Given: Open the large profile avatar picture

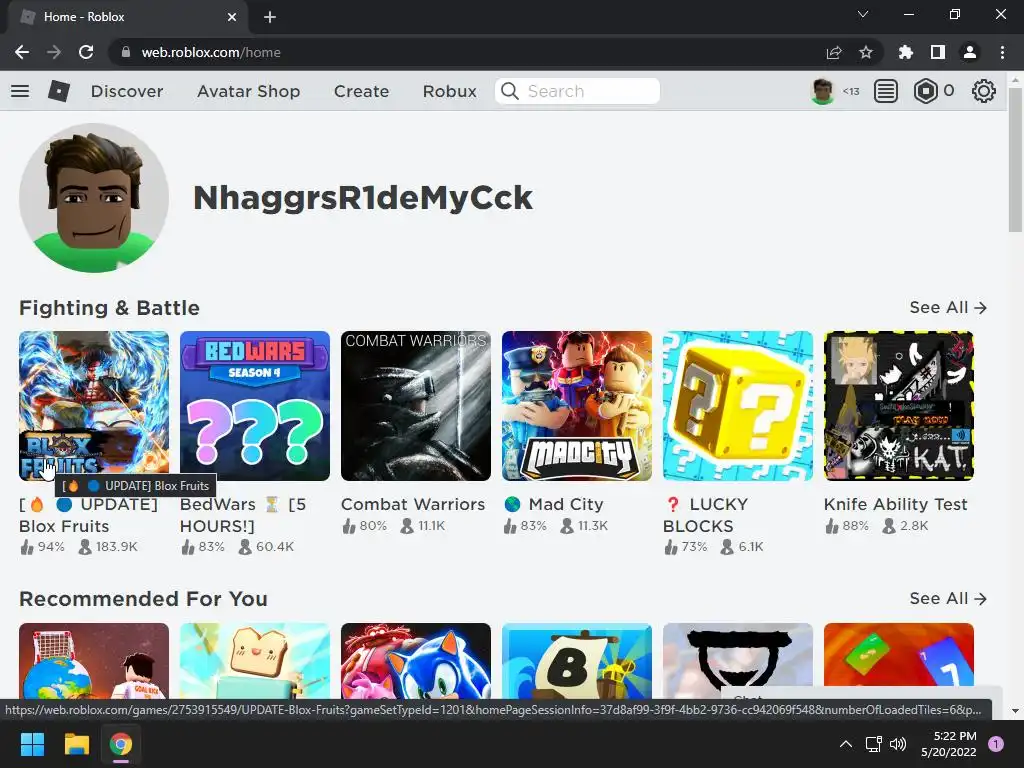Looking at the screenshot, I should point(94,198).
